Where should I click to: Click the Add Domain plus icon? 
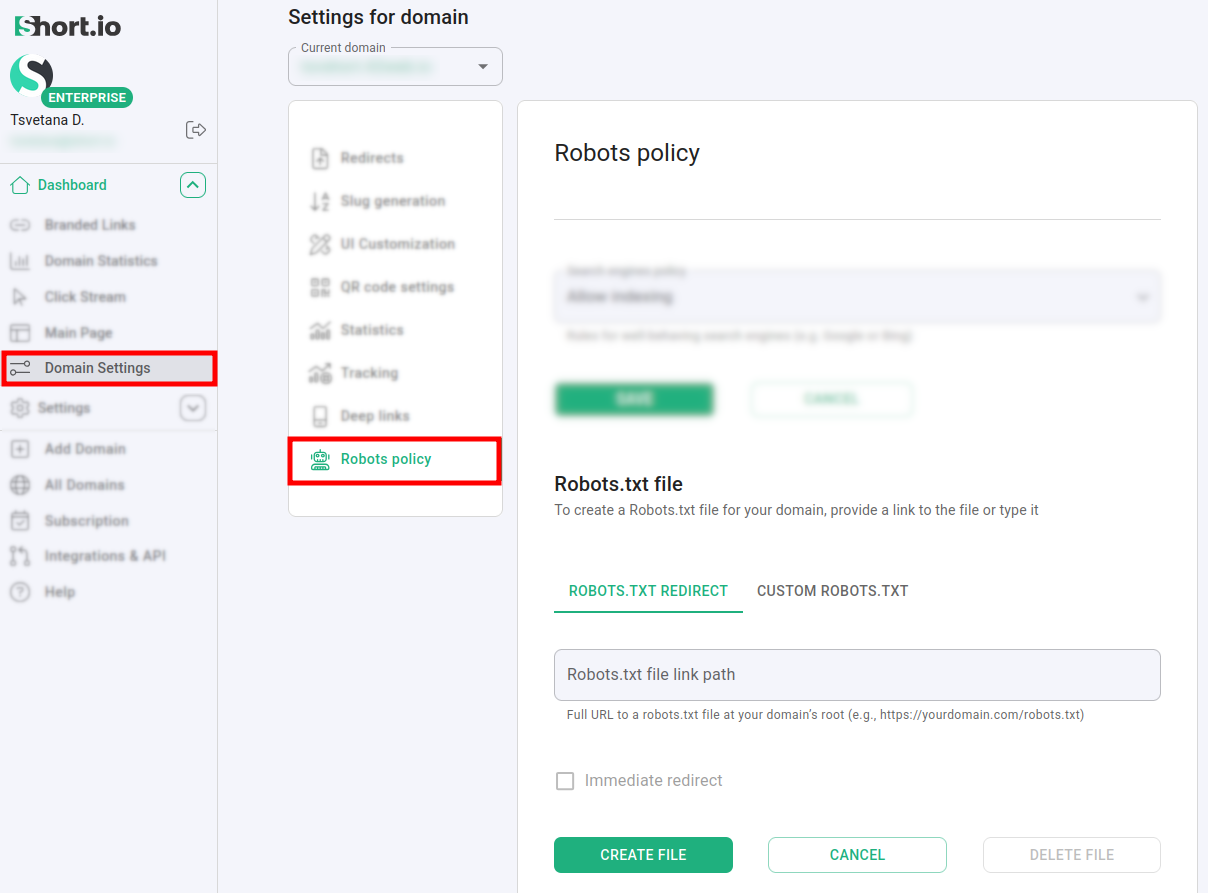20,449
